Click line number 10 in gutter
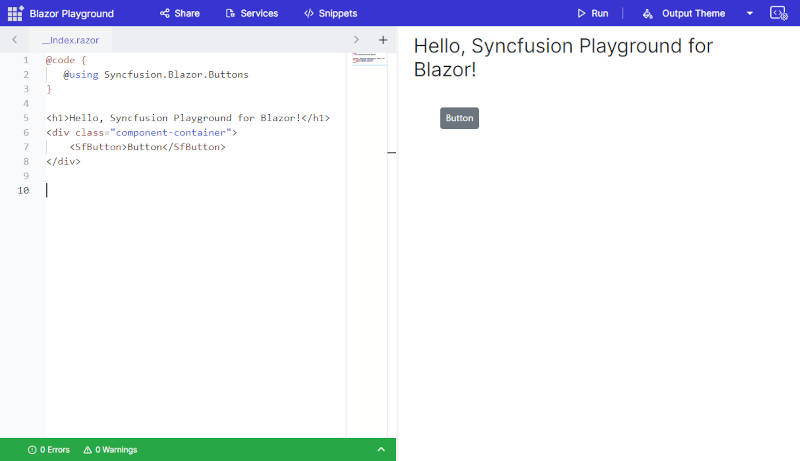 click(x=23, y=190)
